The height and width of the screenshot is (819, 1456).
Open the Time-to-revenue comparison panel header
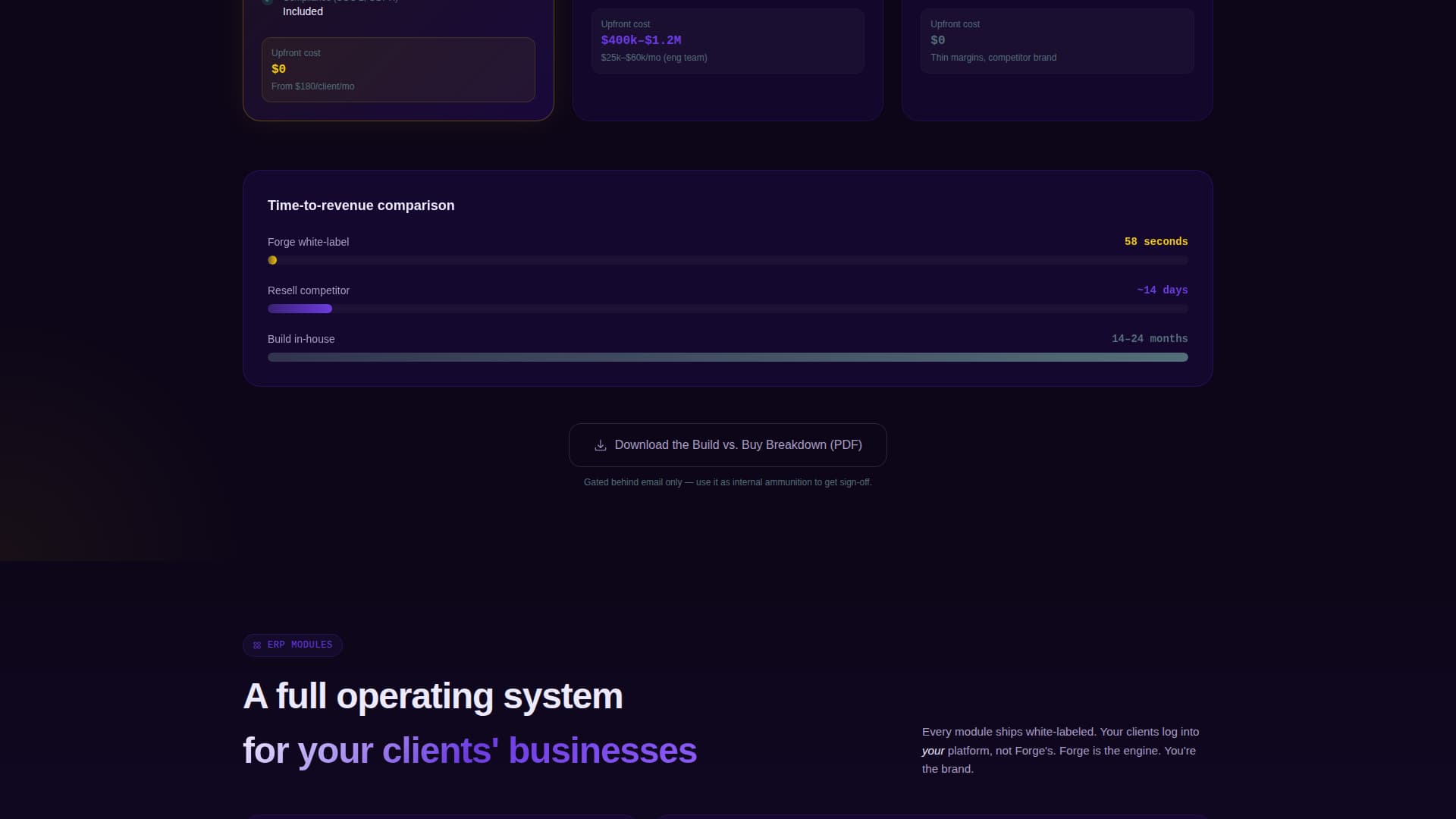[x=361, y=206]
